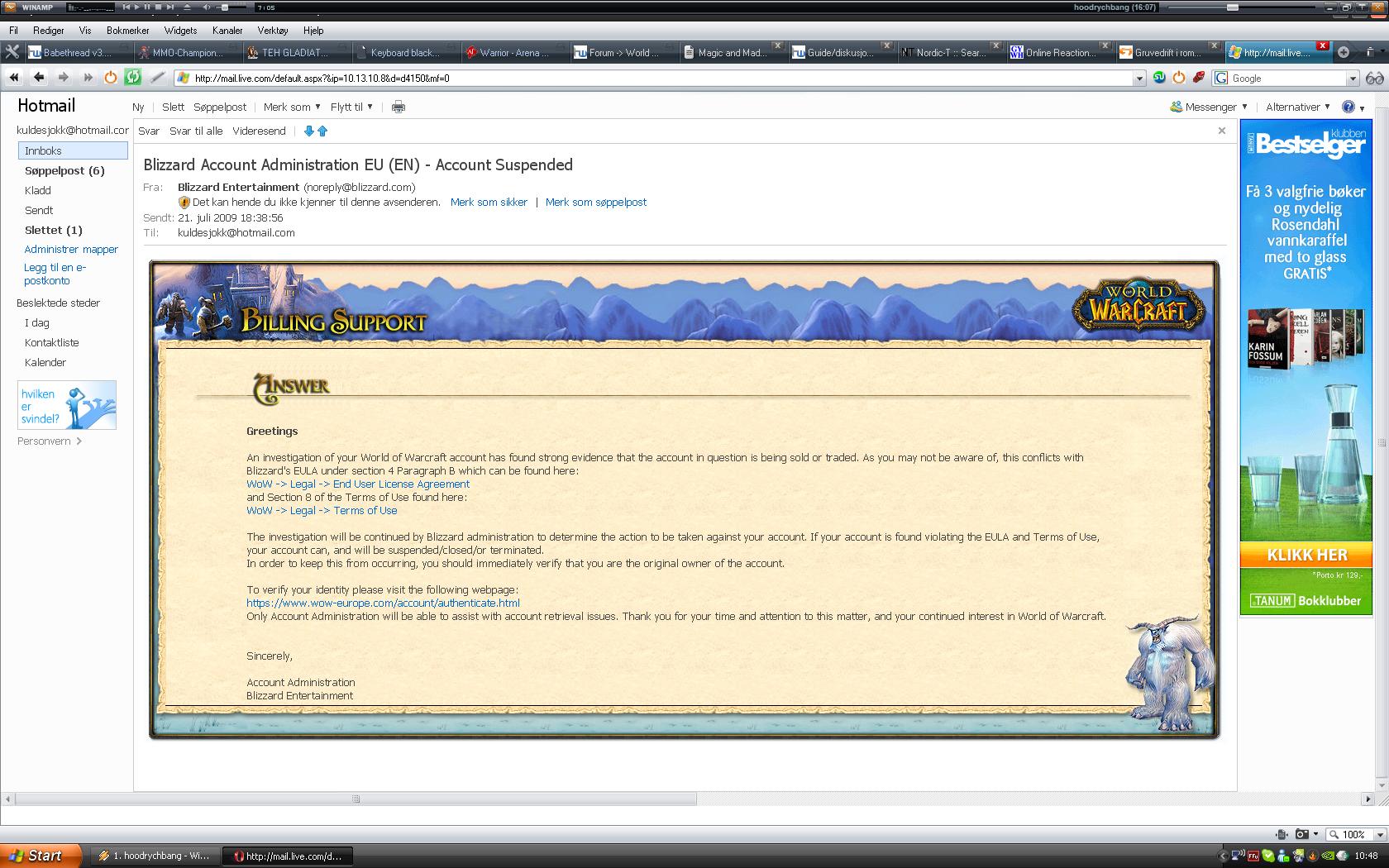Click Merk som sikker link
This screenshot has height=868, width=1389.
489,202
